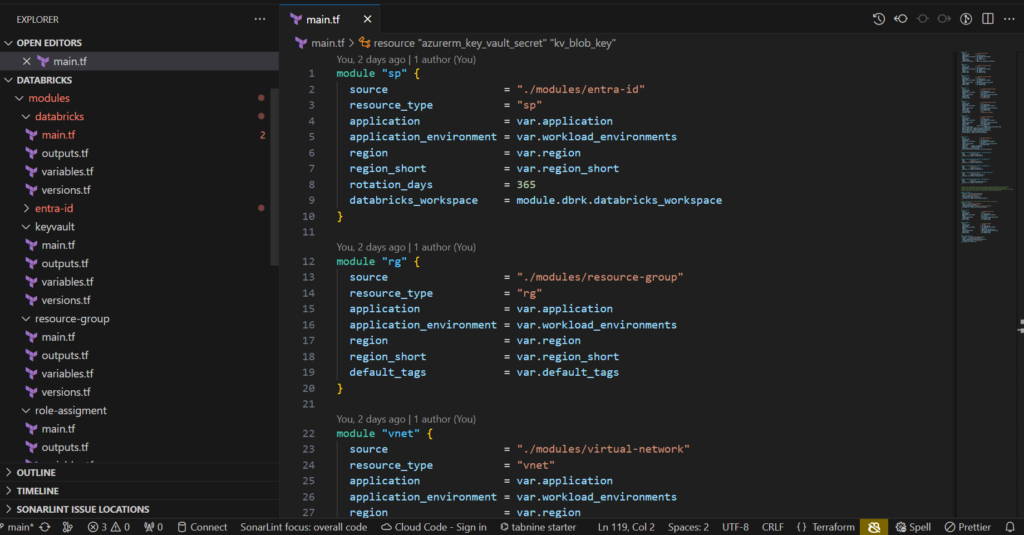Open variables.tf under resource-group folder
This screenshot has width=1024, height=535.
coord(67,373)
